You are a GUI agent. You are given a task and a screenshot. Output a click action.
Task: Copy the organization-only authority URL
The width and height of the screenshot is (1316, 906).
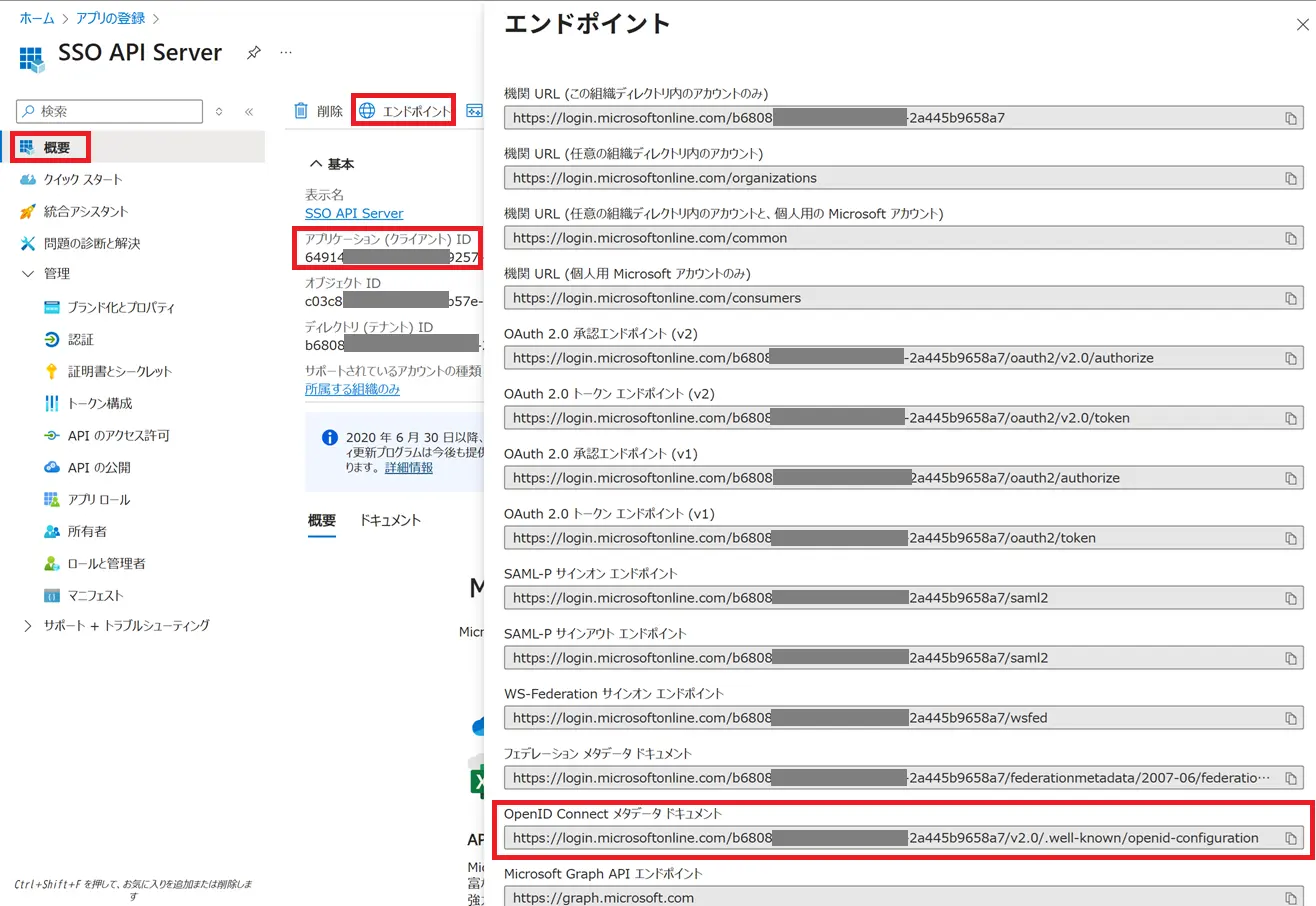[1290, 118]
